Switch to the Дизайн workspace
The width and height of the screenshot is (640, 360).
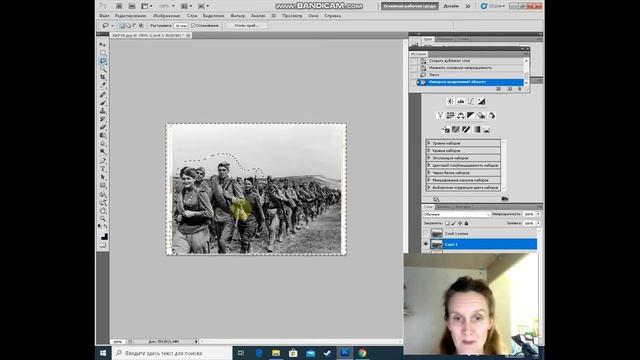(451, 6)
